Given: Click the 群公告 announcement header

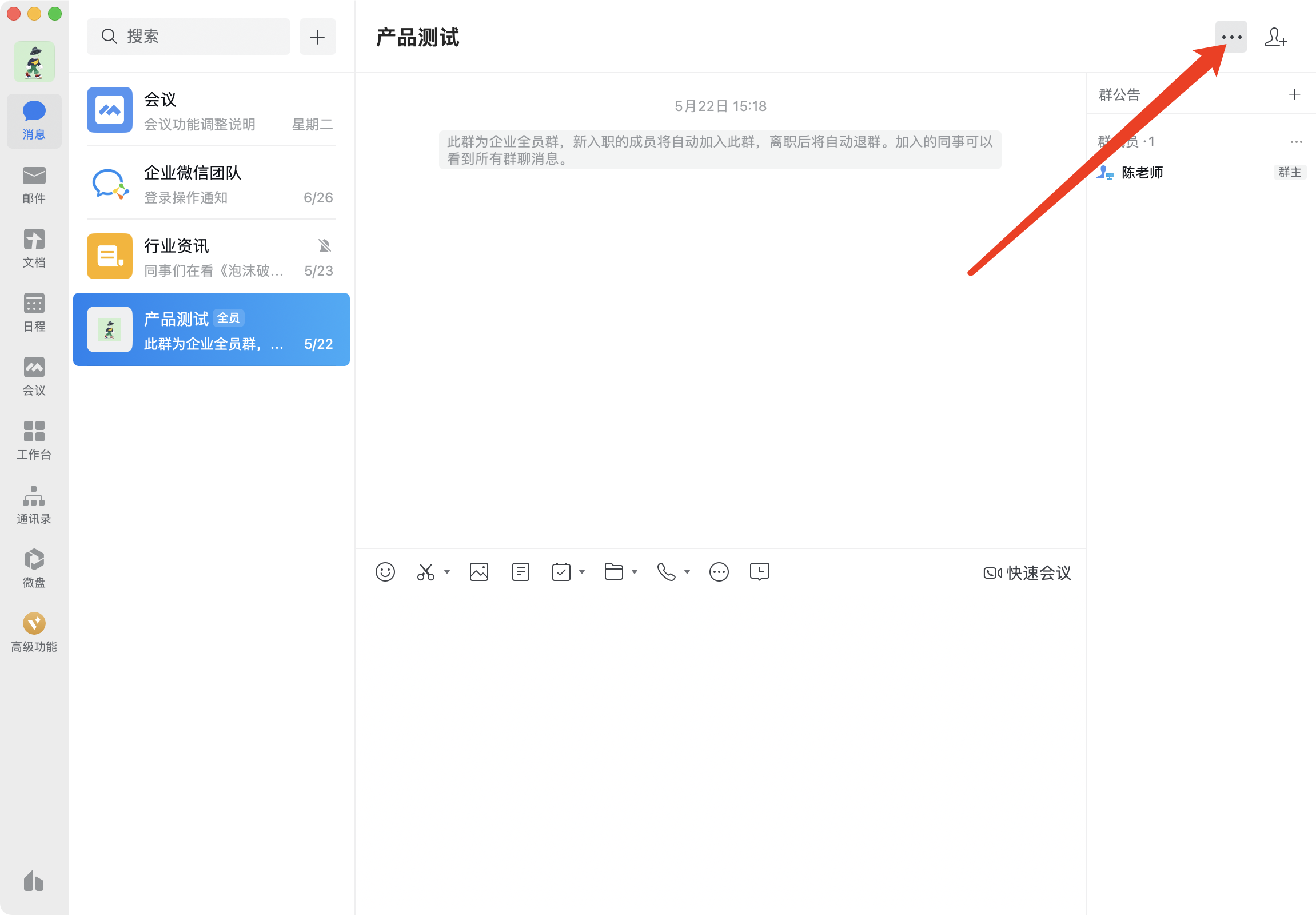Looking at the screenshot, I should coord(1119,94).
